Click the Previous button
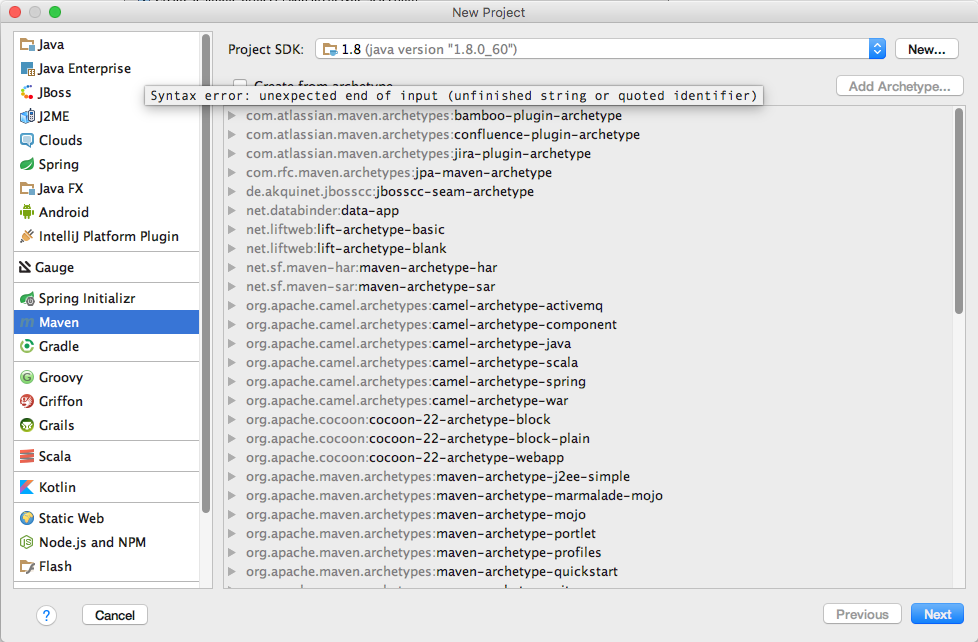This screenshot has height=642, width=978. click(862, 615)
